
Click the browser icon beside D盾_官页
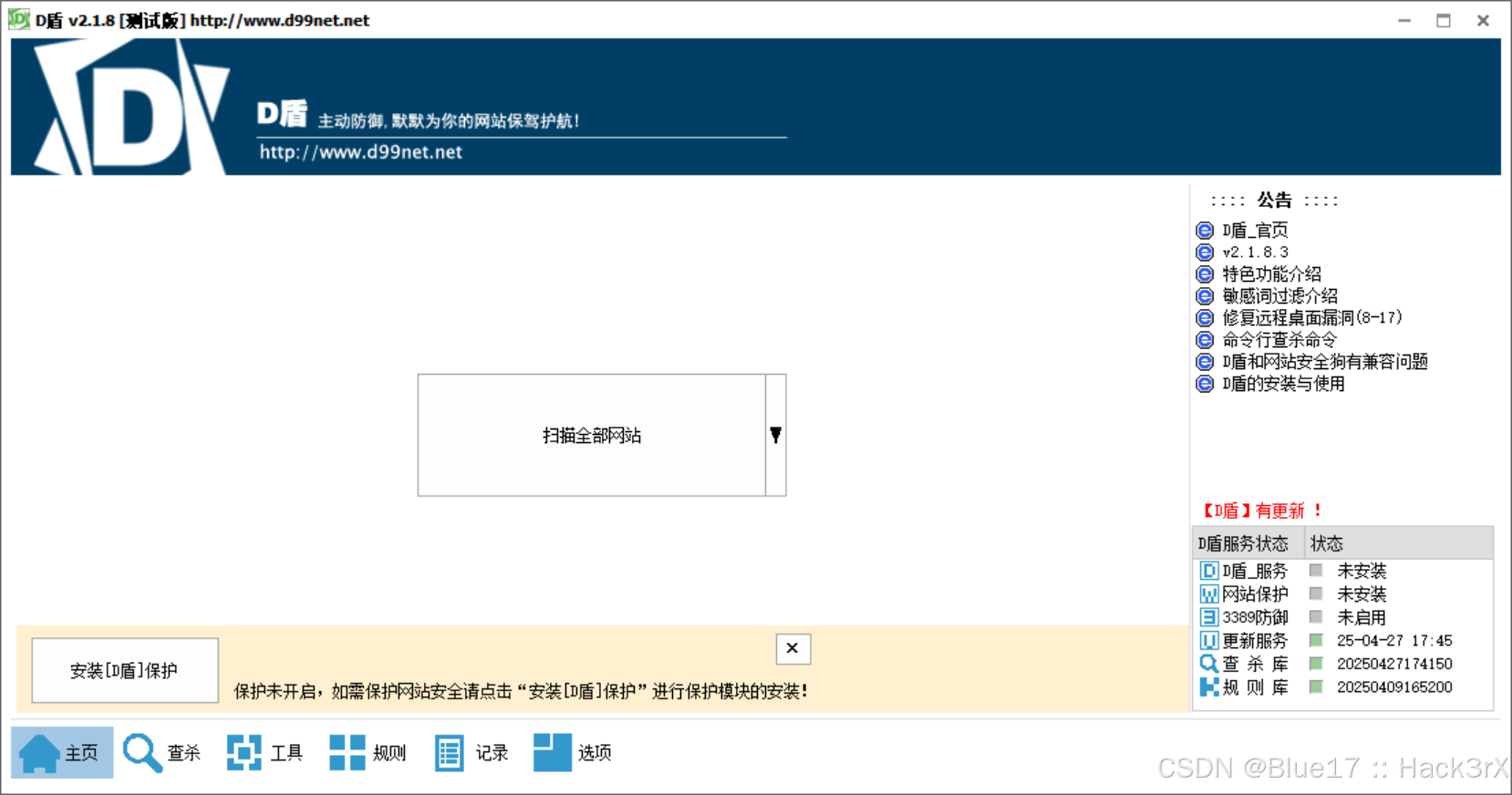pyautogui.click(x=1205, y=230)
